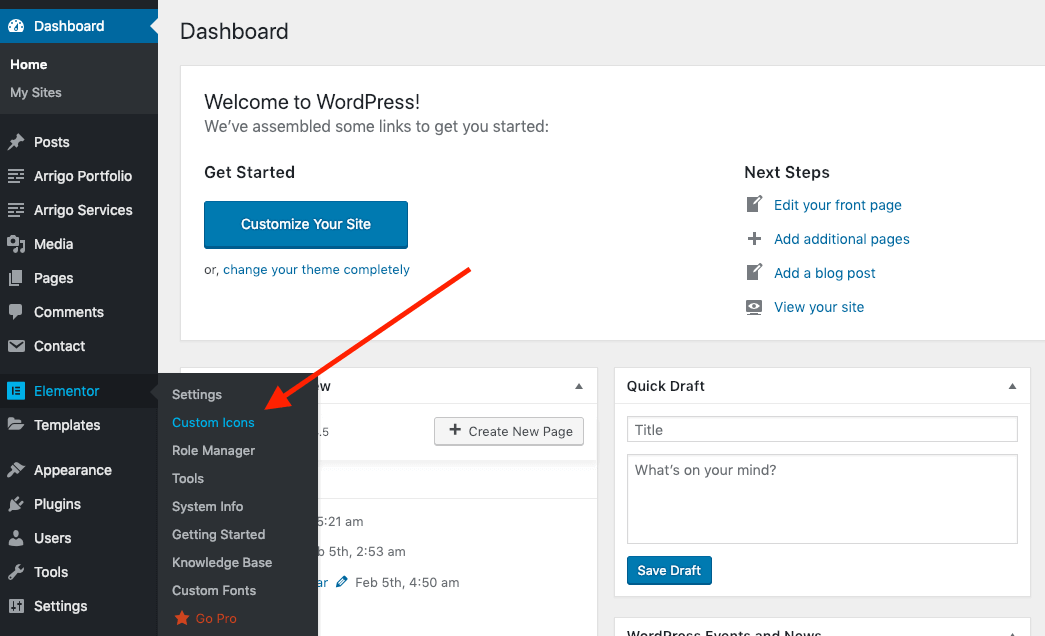Collapse the Elementor Overview widget arrow

(x=578, y=386)
